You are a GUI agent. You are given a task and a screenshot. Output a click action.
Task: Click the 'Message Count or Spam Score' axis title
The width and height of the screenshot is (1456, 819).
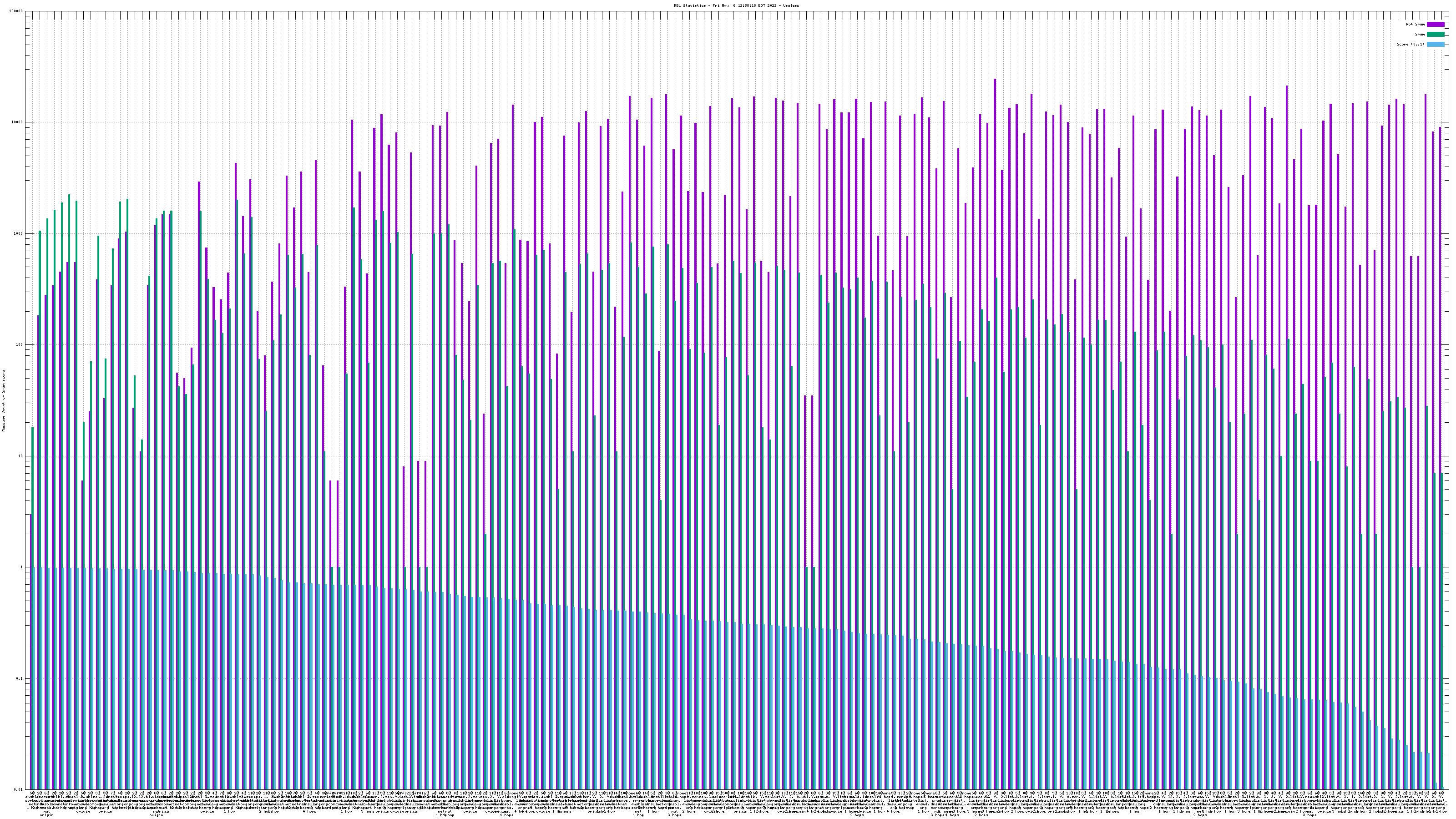pyautogui.click(x=3, y=401)
